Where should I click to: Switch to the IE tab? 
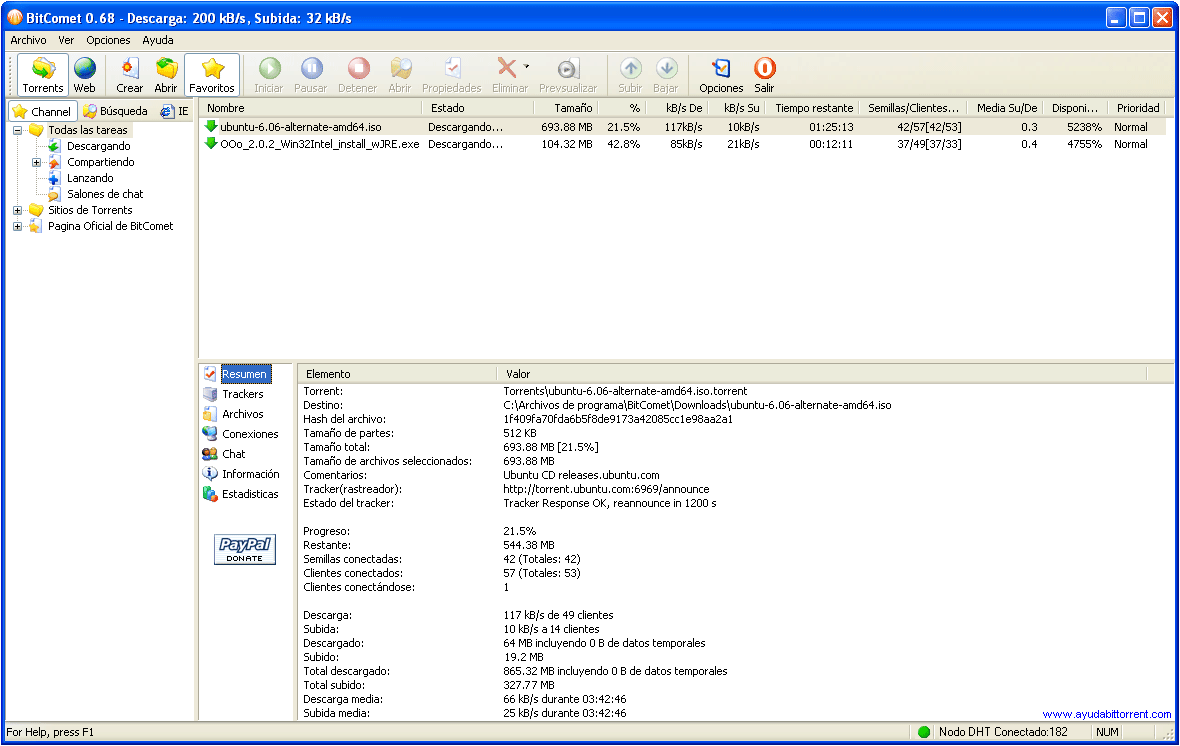coord(175,111)
